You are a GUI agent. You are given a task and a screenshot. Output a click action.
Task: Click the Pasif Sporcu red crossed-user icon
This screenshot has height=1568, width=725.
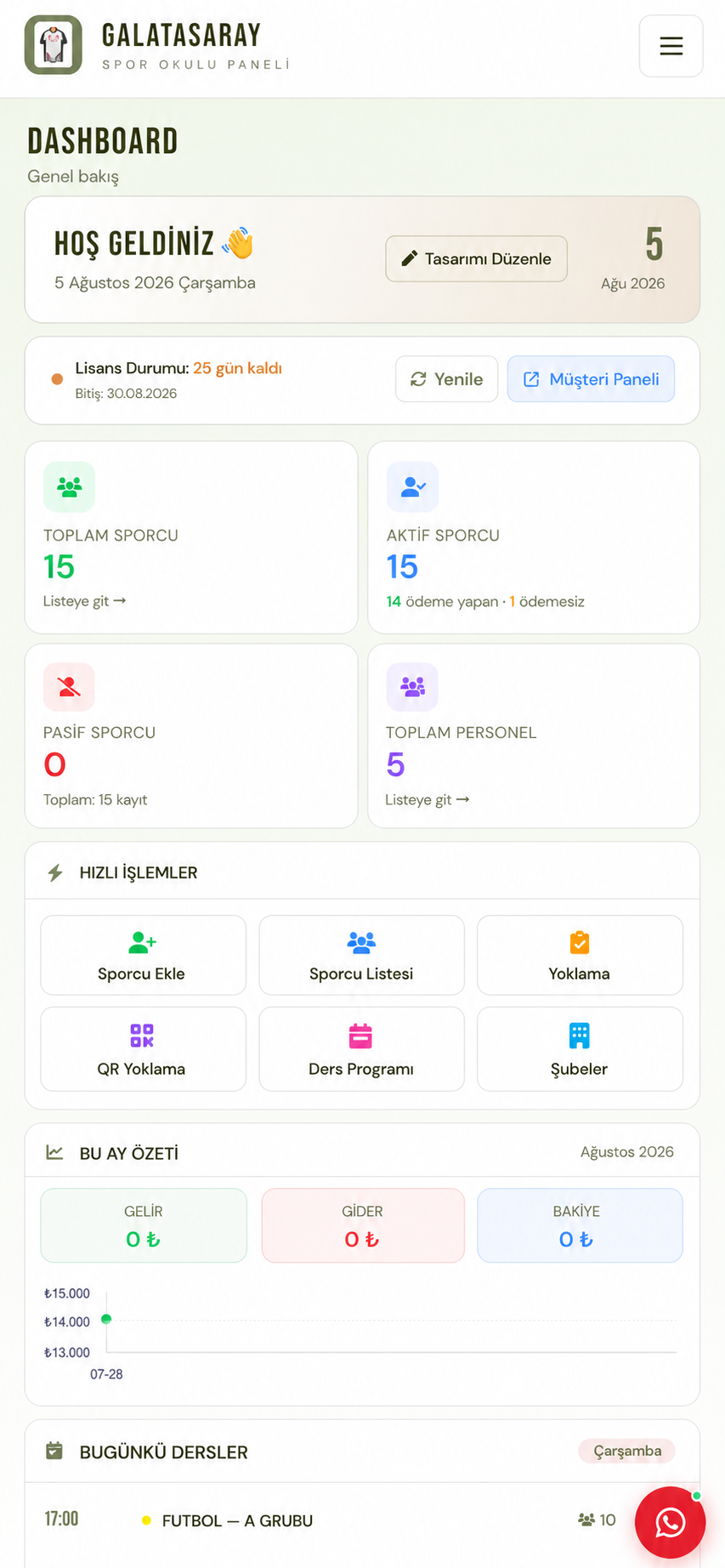[69, 686]
